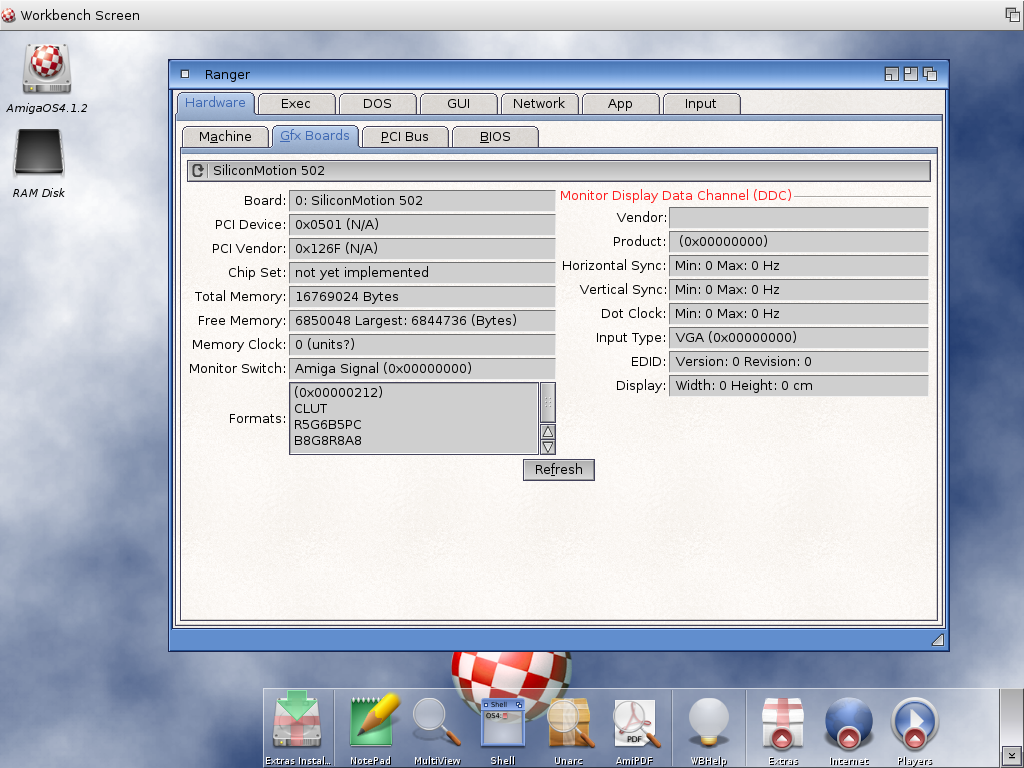Open AmiPDF from the dock
The image size is (1024, 768).
tap(635, 723)
